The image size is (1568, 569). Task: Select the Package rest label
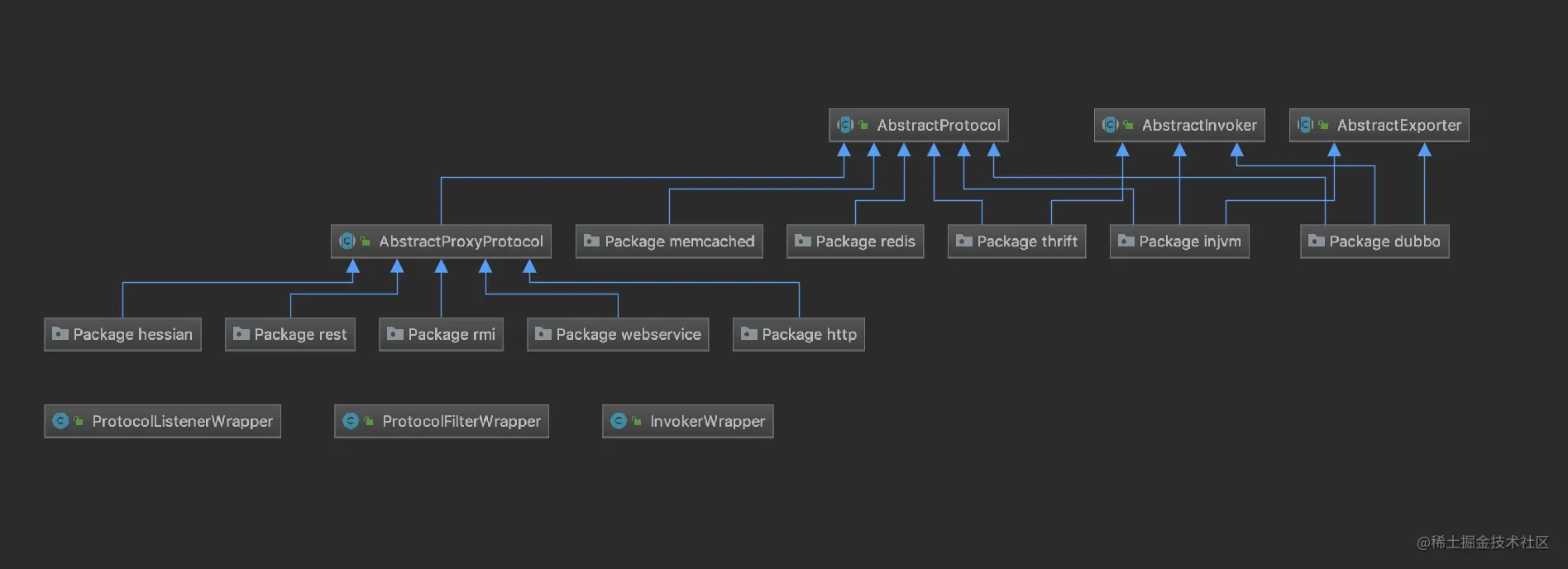pos(300,334)
